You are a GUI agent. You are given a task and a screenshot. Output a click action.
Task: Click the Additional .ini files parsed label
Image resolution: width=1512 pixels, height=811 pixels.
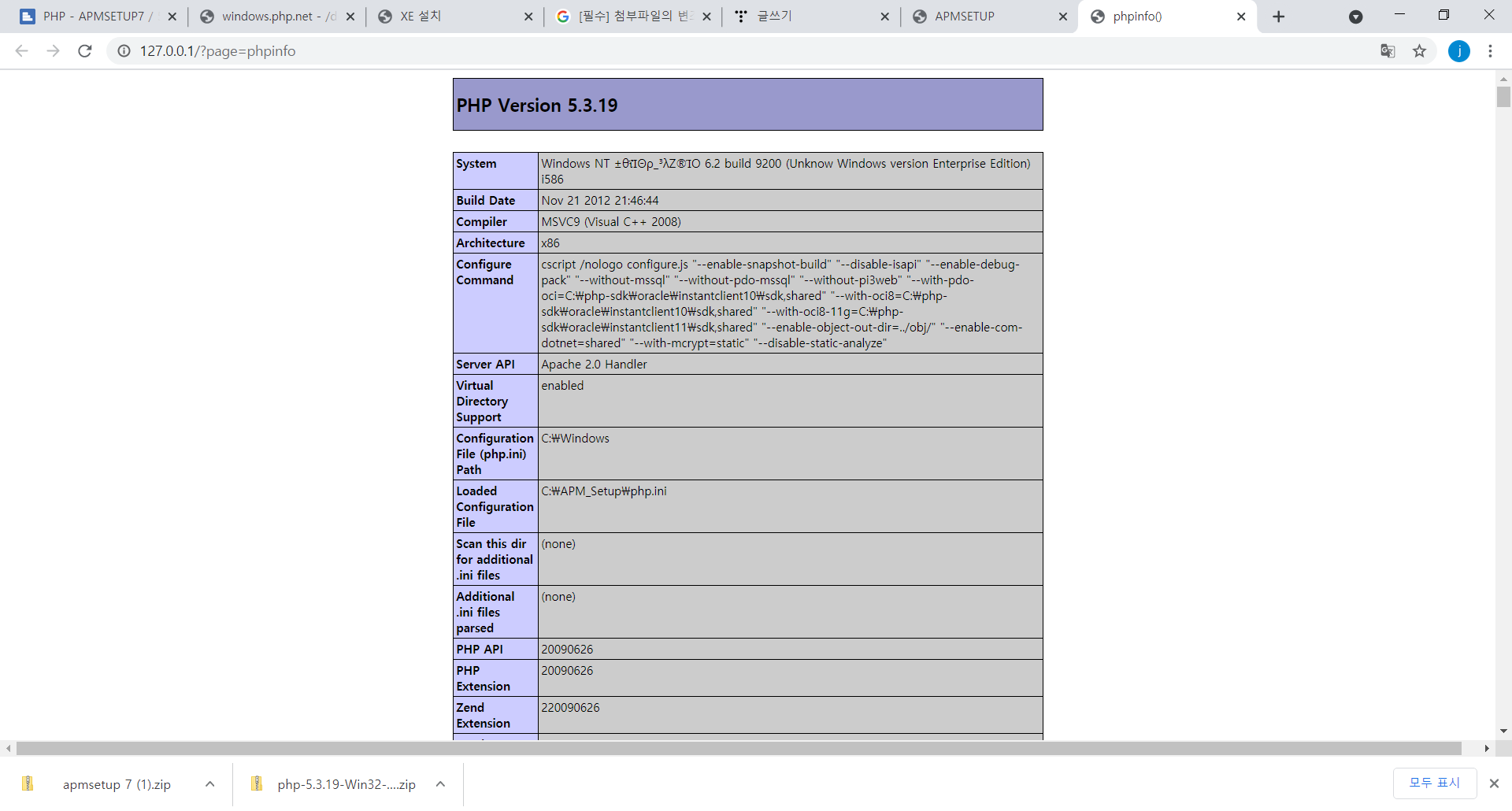[x=485, y=613]
